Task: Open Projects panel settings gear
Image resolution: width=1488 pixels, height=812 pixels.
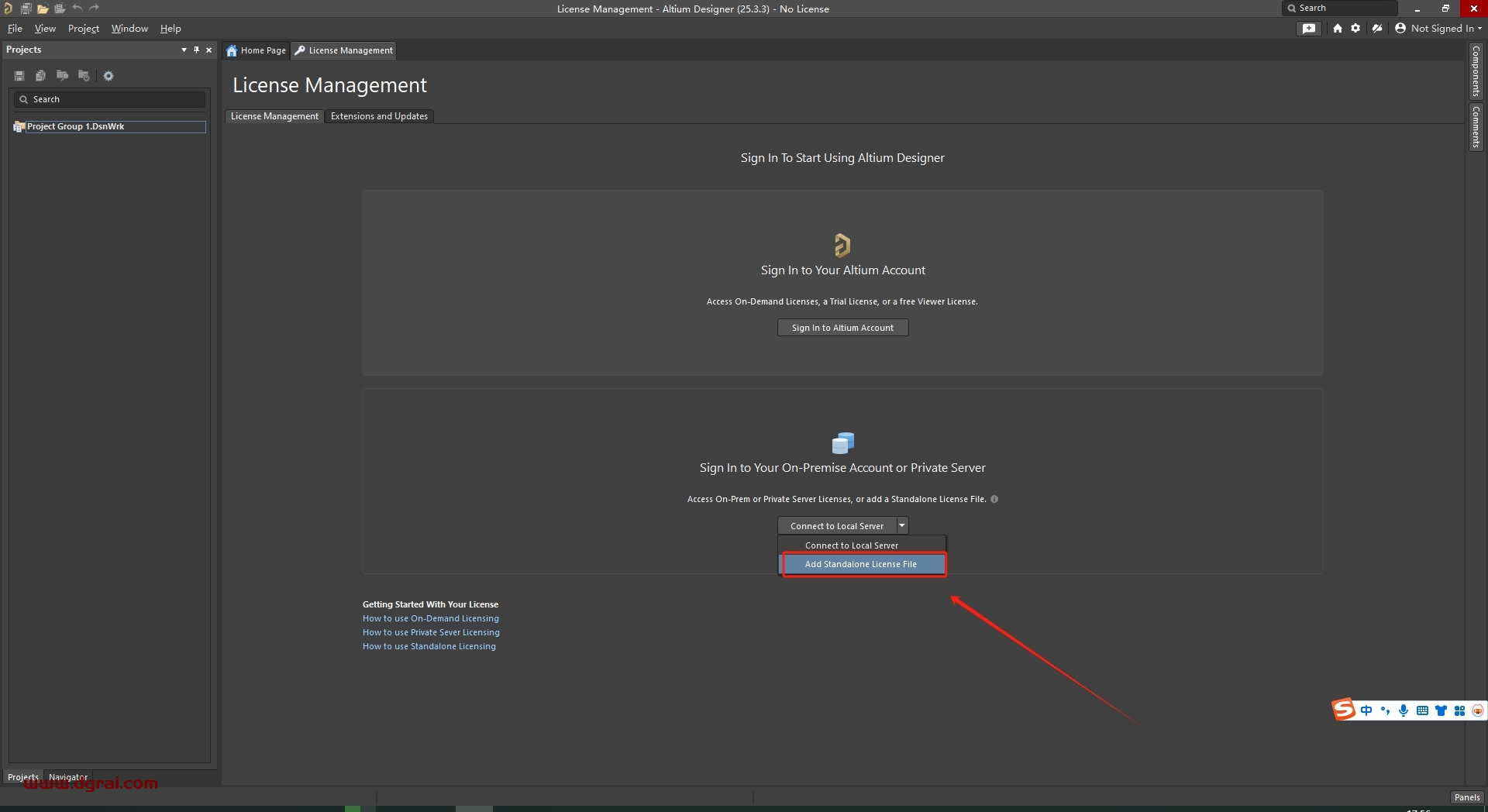Action: (x=108, y=76)
